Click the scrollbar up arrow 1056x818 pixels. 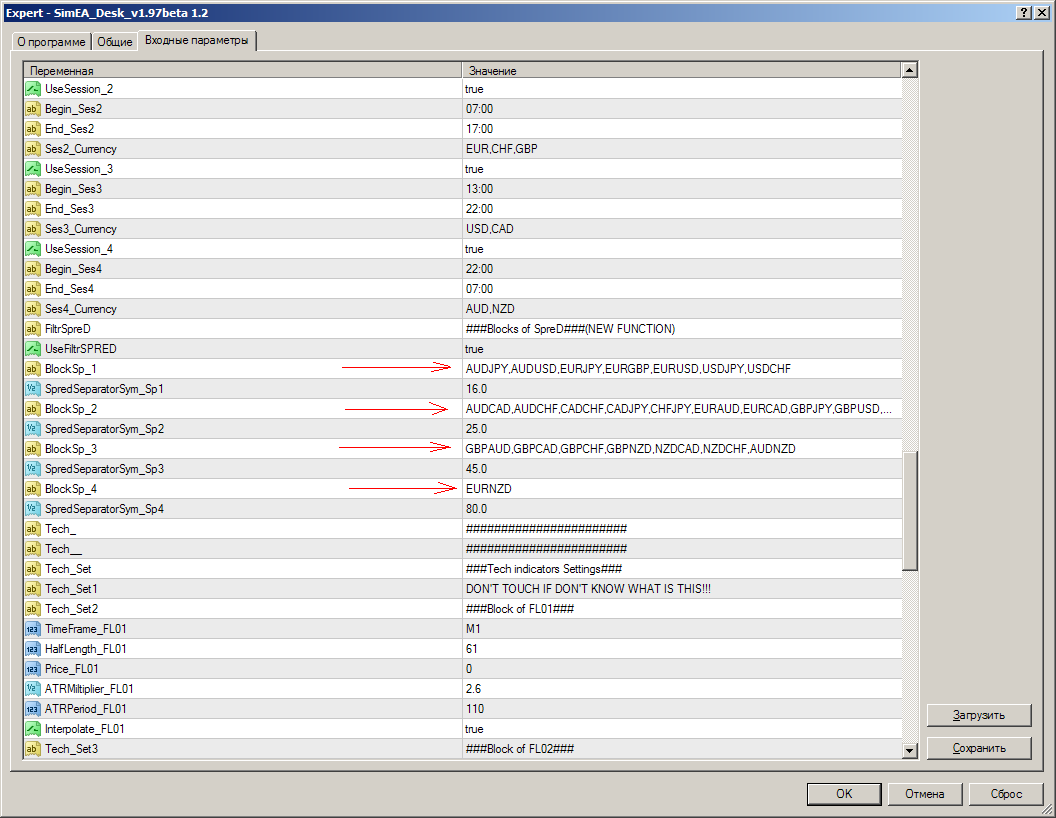910,70
